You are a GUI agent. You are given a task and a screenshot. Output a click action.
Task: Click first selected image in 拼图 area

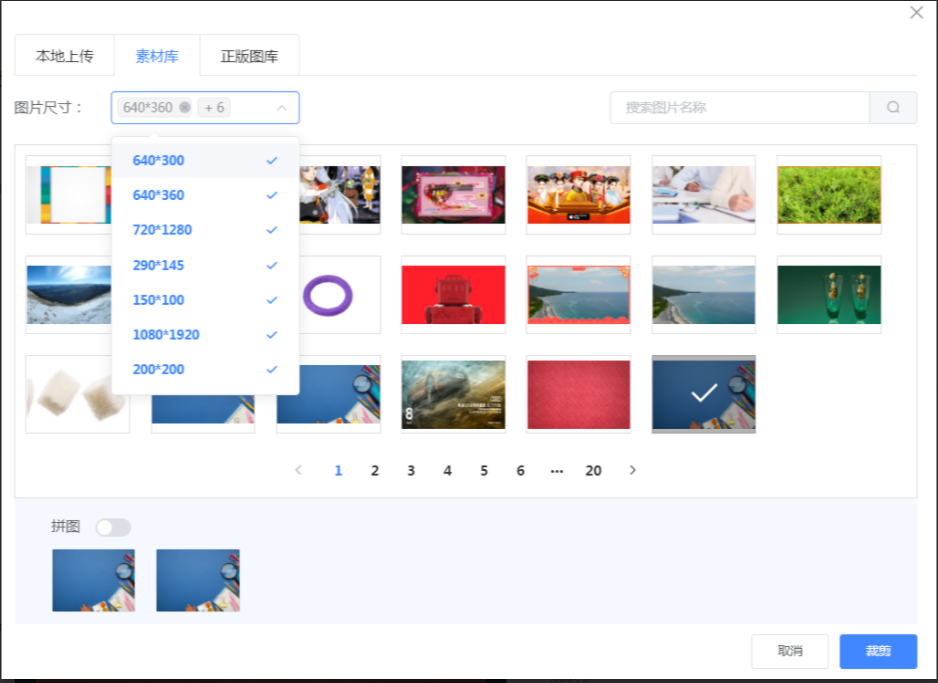(x=93, y=580)
